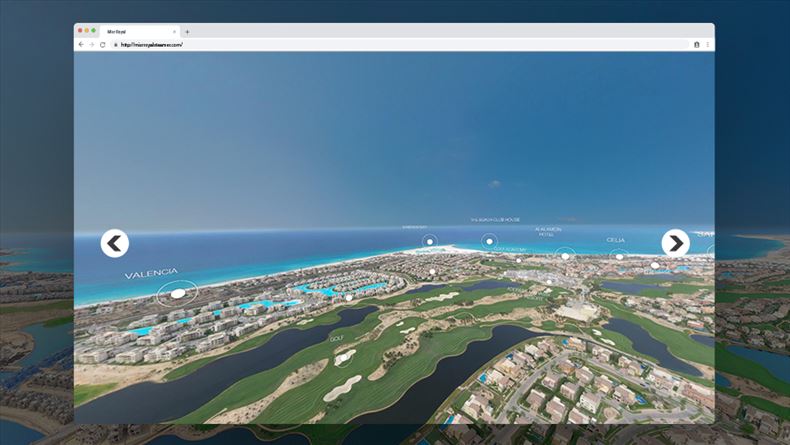Viewport: 790px width, 445px height.
Task: Click the Al Alamein Hotel label
Action: point(548,231)
